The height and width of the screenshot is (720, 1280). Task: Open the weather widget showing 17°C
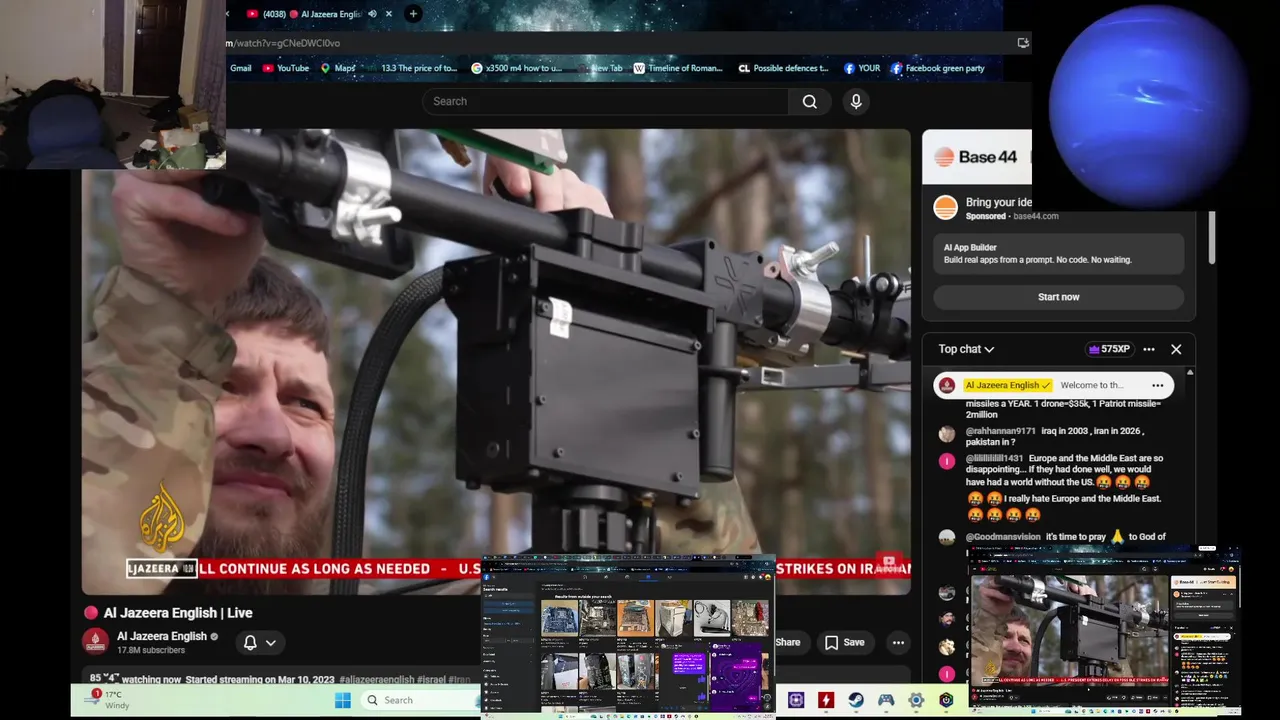pyautogui.click(x=107, y=699)
